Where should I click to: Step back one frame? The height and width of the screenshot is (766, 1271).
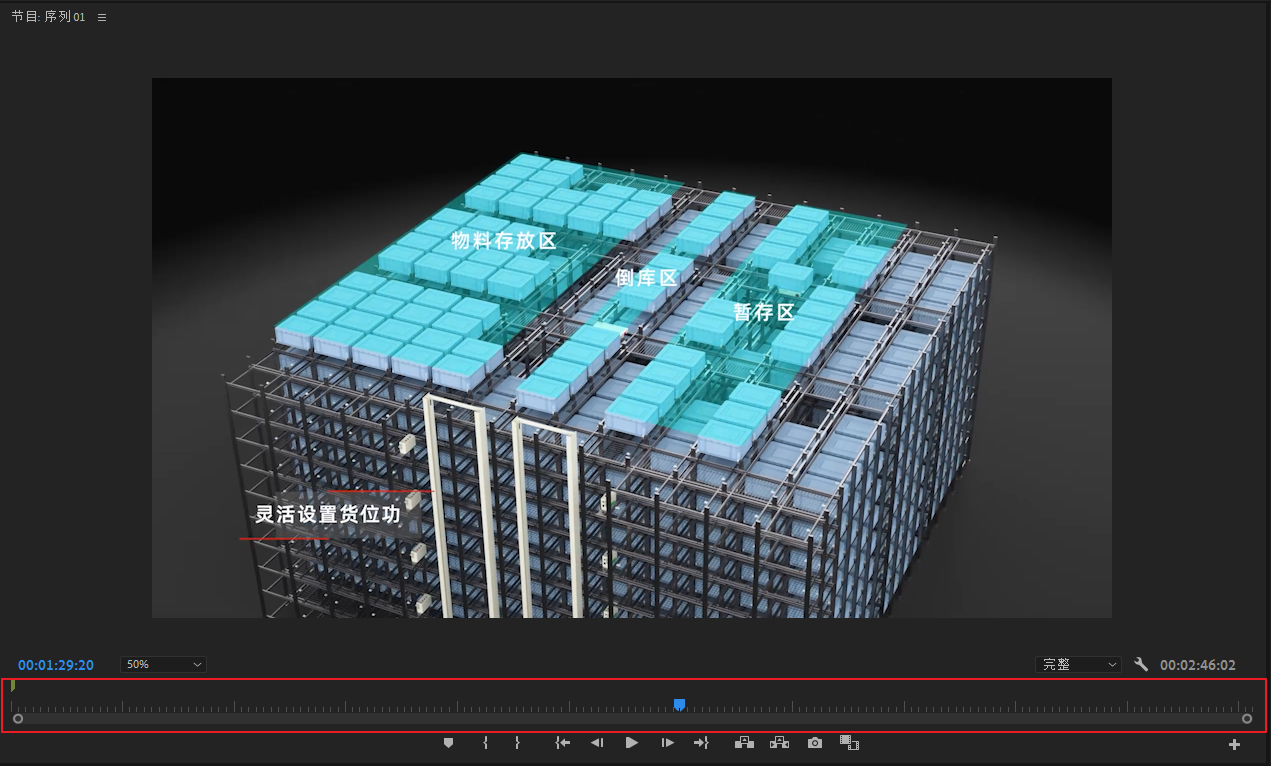pyautogui.click(x=597, y=743)
